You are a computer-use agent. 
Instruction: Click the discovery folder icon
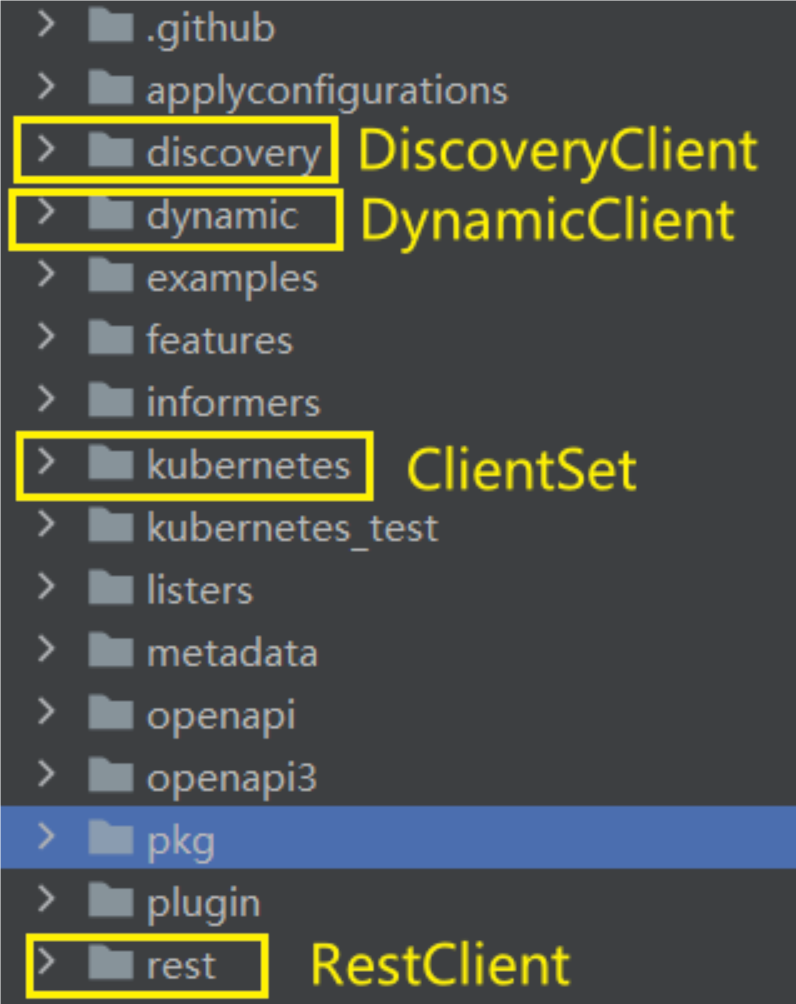pos(110,152)
